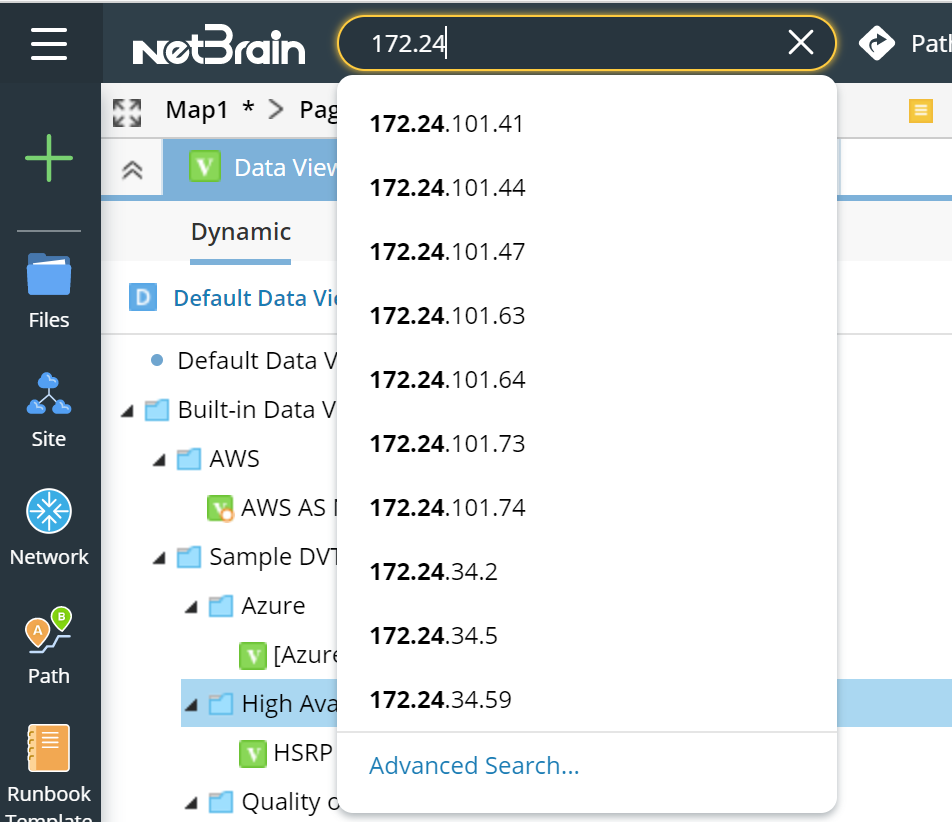Open the yellow notes icon

[x=920, y=110]
